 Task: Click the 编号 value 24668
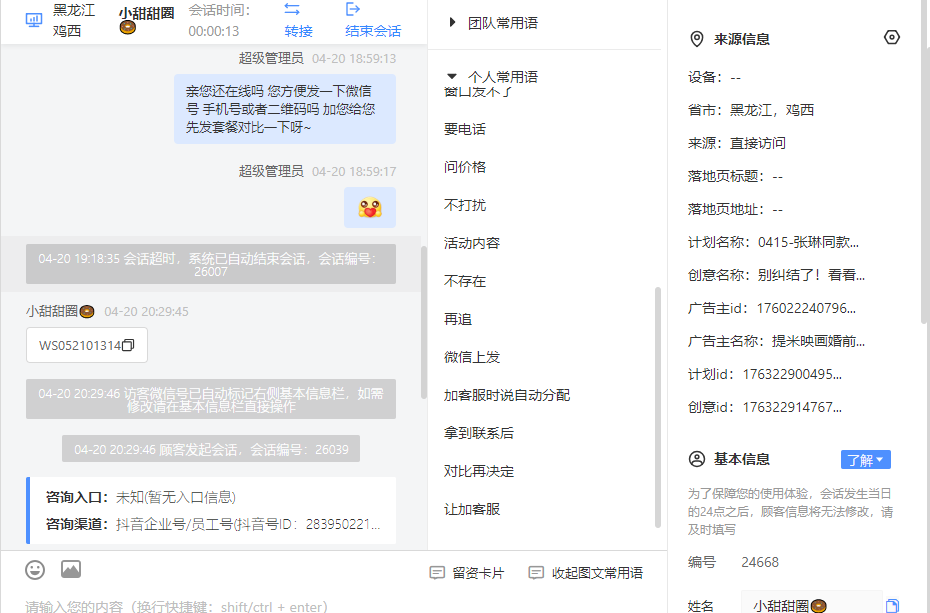(x=760, y=562)
